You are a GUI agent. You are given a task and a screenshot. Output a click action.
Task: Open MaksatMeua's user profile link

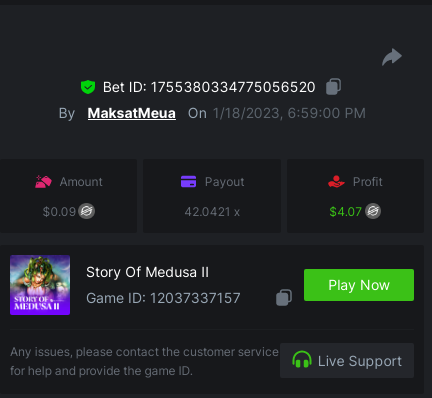(x=132, y=113)
